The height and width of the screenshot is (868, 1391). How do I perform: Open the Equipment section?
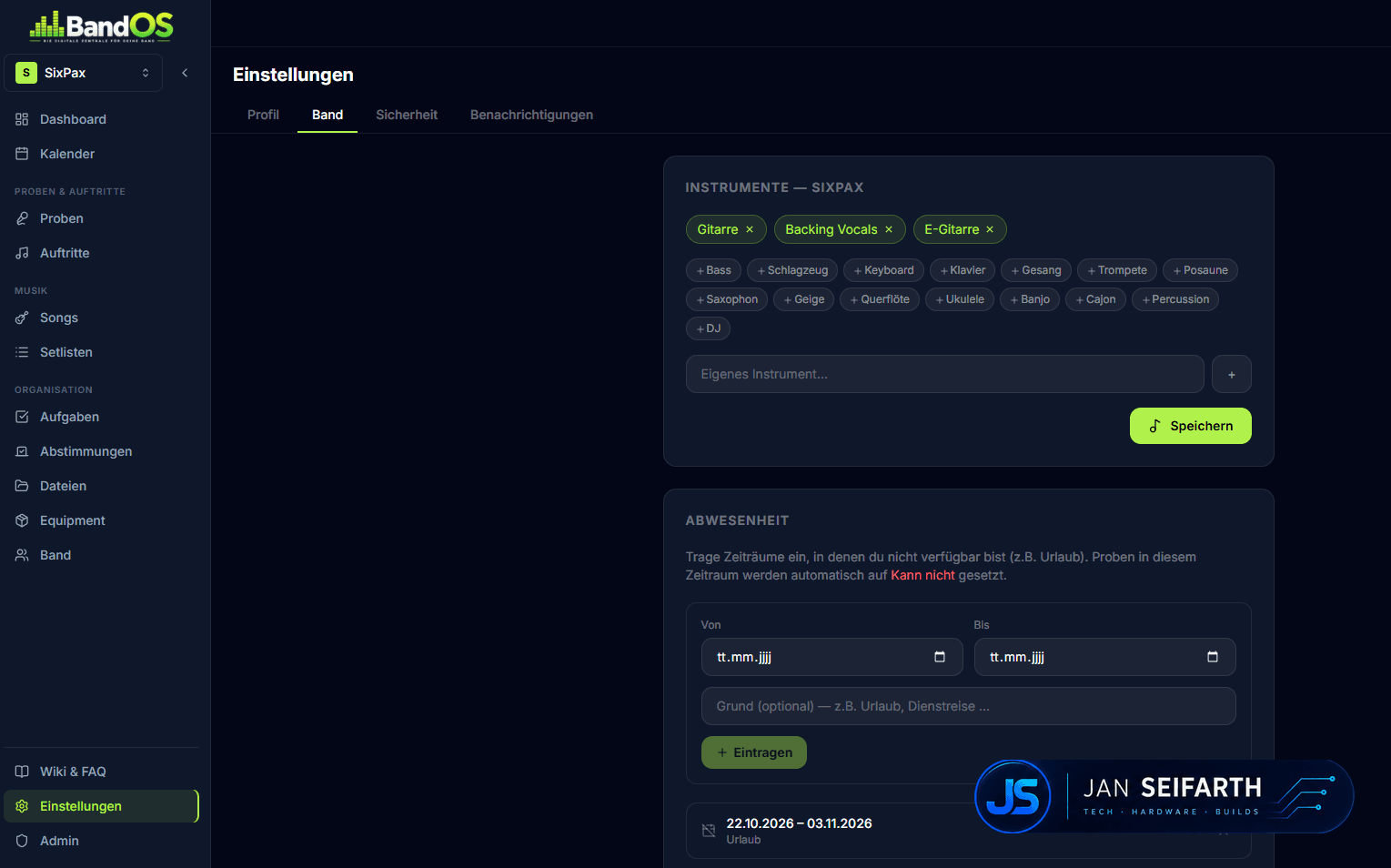(x=100, y=520)
